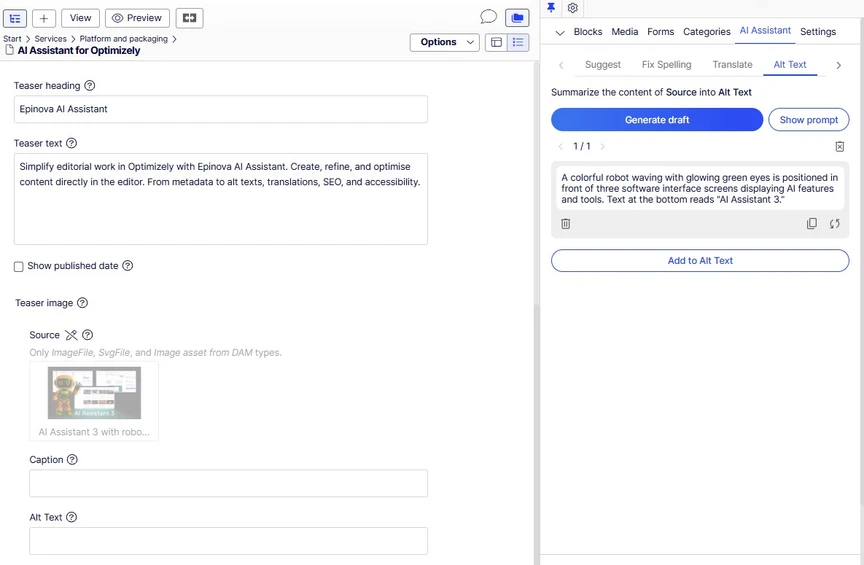Screen dimensions: 864x565
Task: Switch to the Settings tab
Action: 818,32
